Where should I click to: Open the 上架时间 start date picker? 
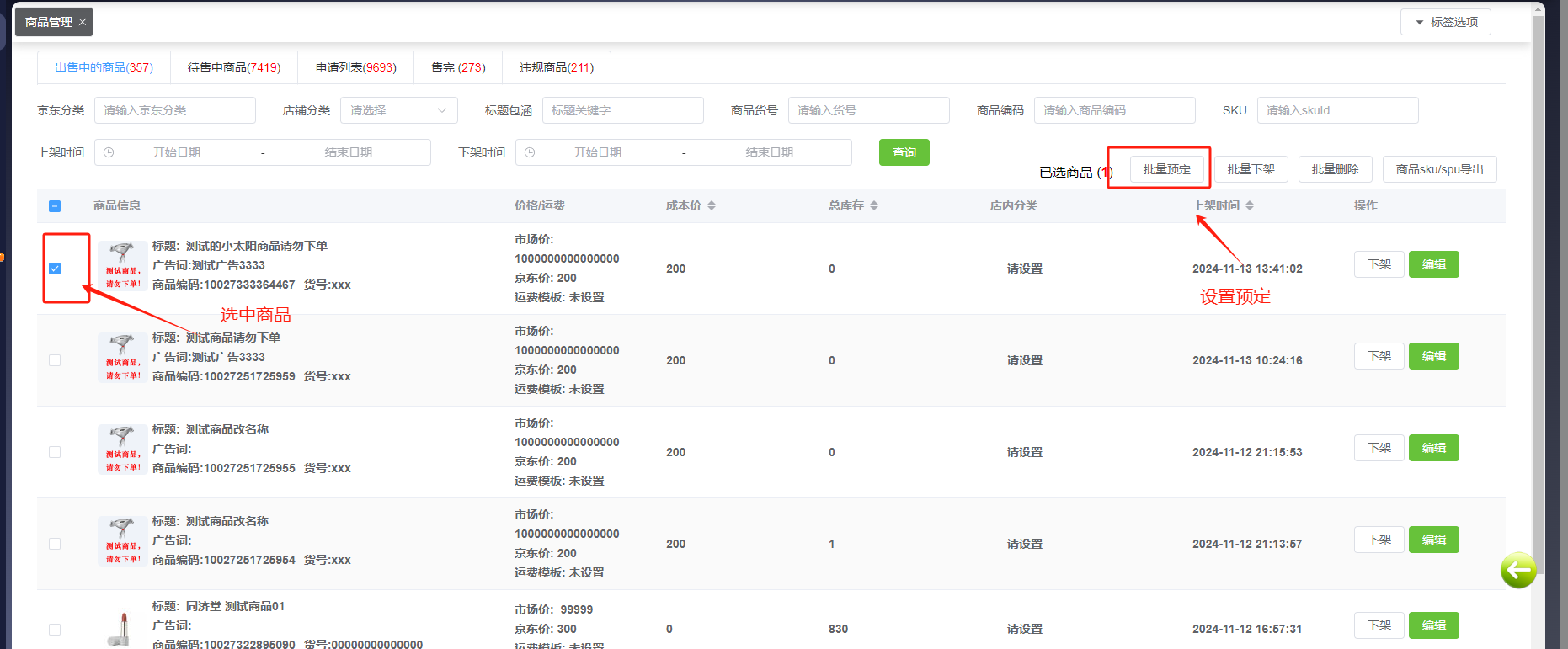(x=177, y=152)
